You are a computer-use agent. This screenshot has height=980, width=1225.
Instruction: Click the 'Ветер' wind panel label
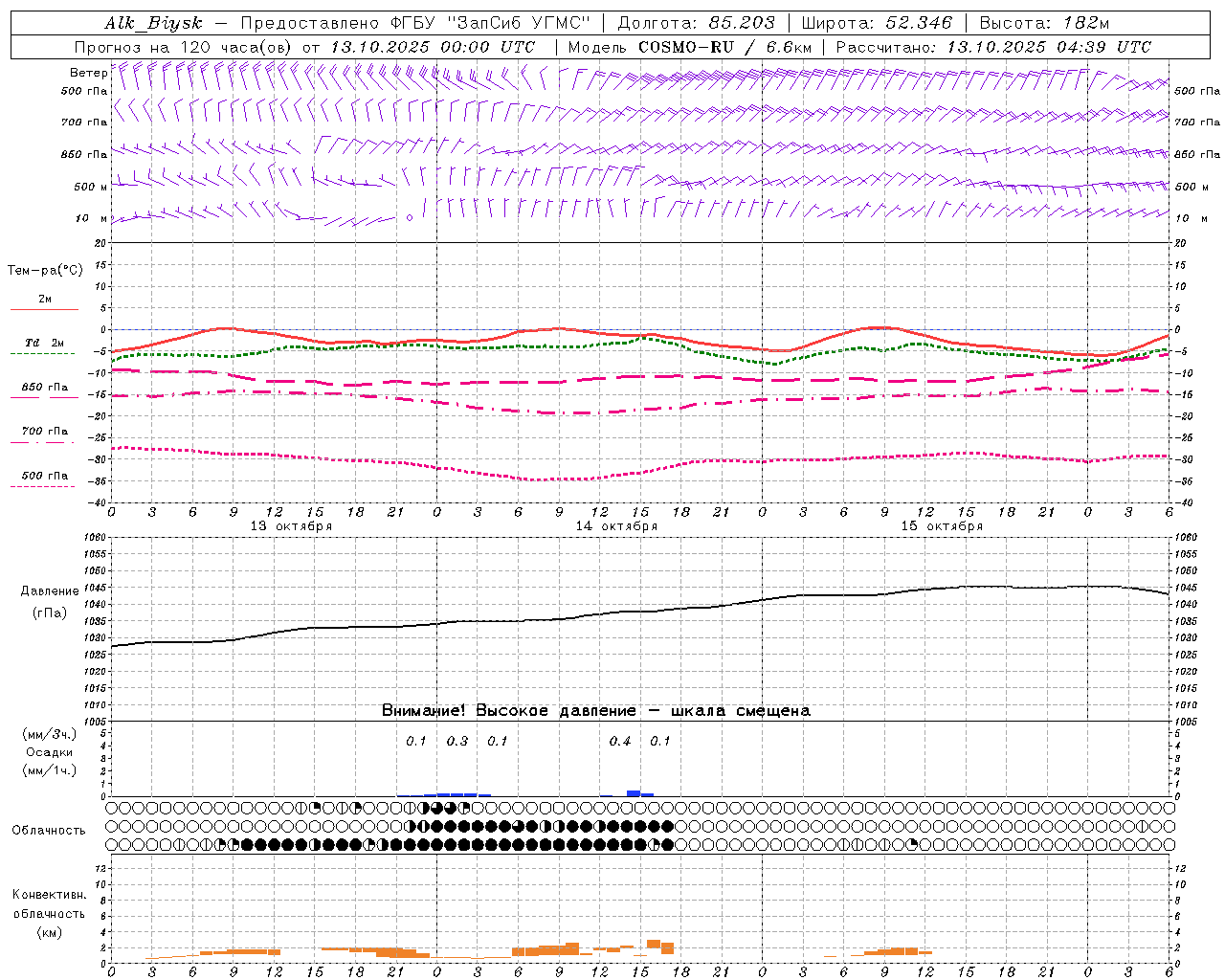pos(89,73)
